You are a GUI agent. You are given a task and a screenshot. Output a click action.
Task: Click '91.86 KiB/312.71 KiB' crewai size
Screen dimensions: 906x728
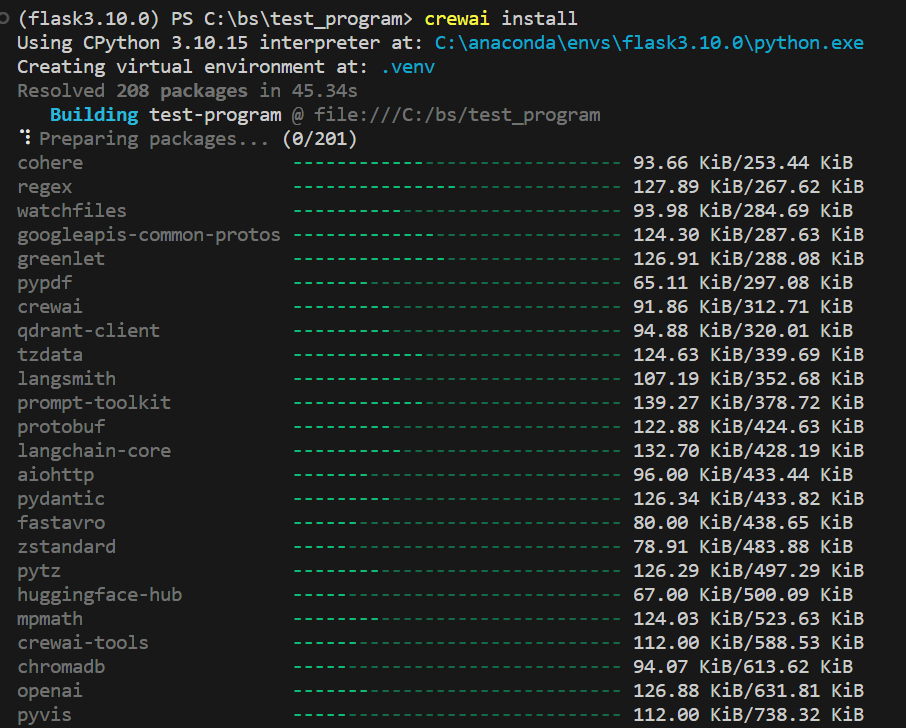coord(743,307)
